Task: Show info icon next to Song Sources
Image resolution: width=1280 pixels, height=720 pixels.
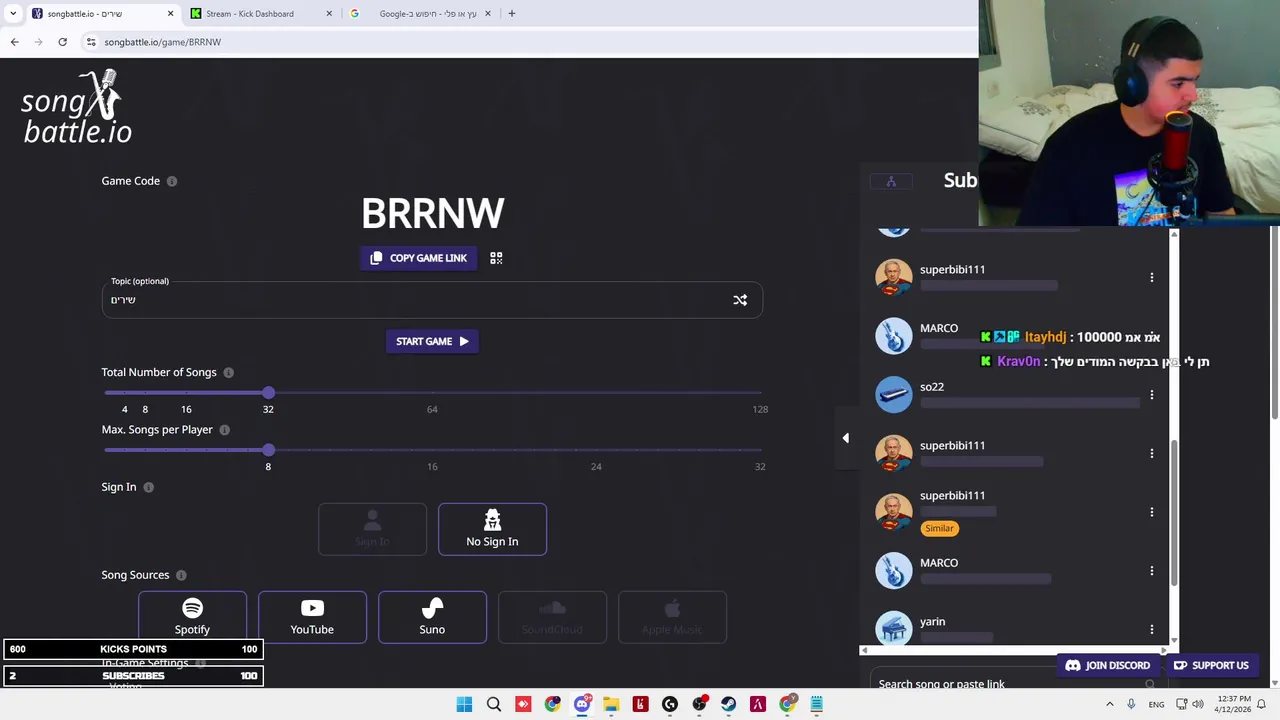Action: [x=181, y=575]
